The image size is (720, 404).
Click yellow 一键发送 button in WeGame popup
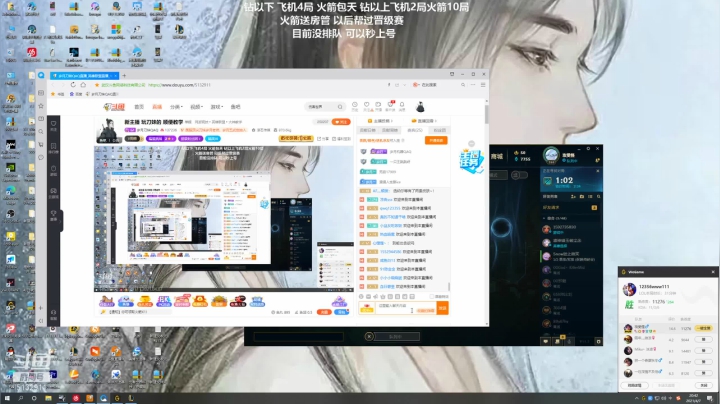pyautogui.click(x=703, y=328)
